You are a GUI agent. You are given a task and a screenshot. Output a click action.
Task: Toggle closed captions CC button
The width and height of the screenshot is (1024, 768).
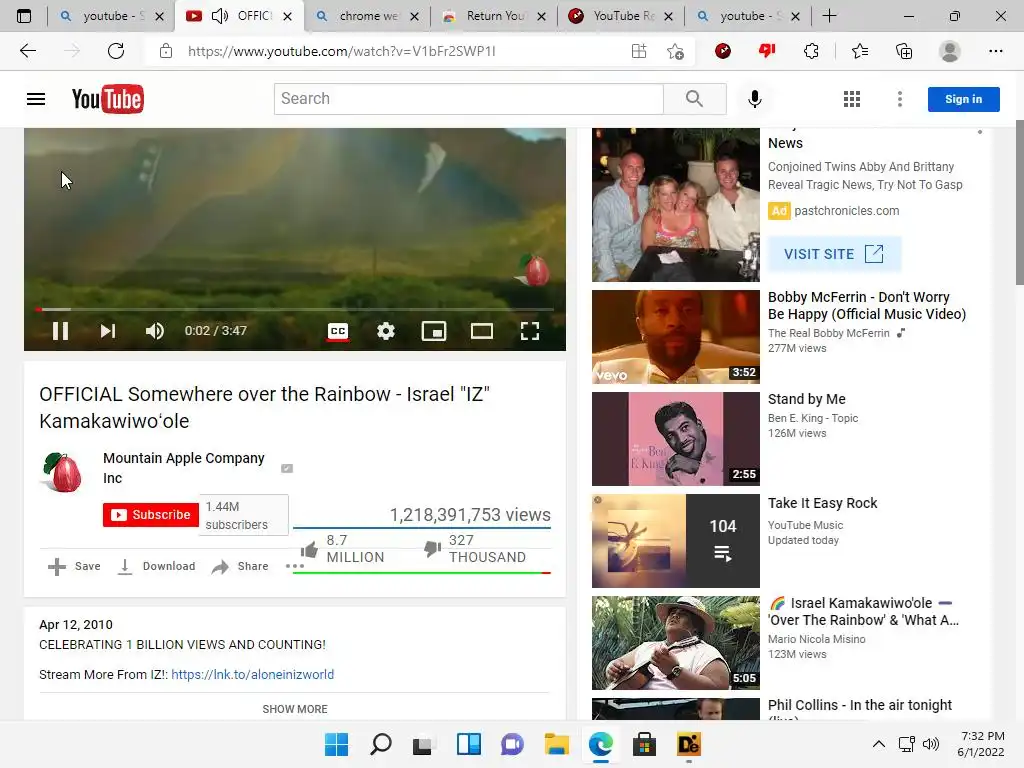(338, 331)
